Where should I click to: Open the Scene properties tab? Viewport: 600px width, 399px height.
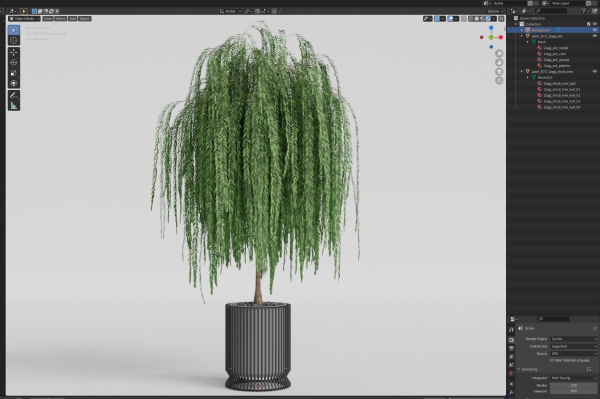[x=512, y=365]
